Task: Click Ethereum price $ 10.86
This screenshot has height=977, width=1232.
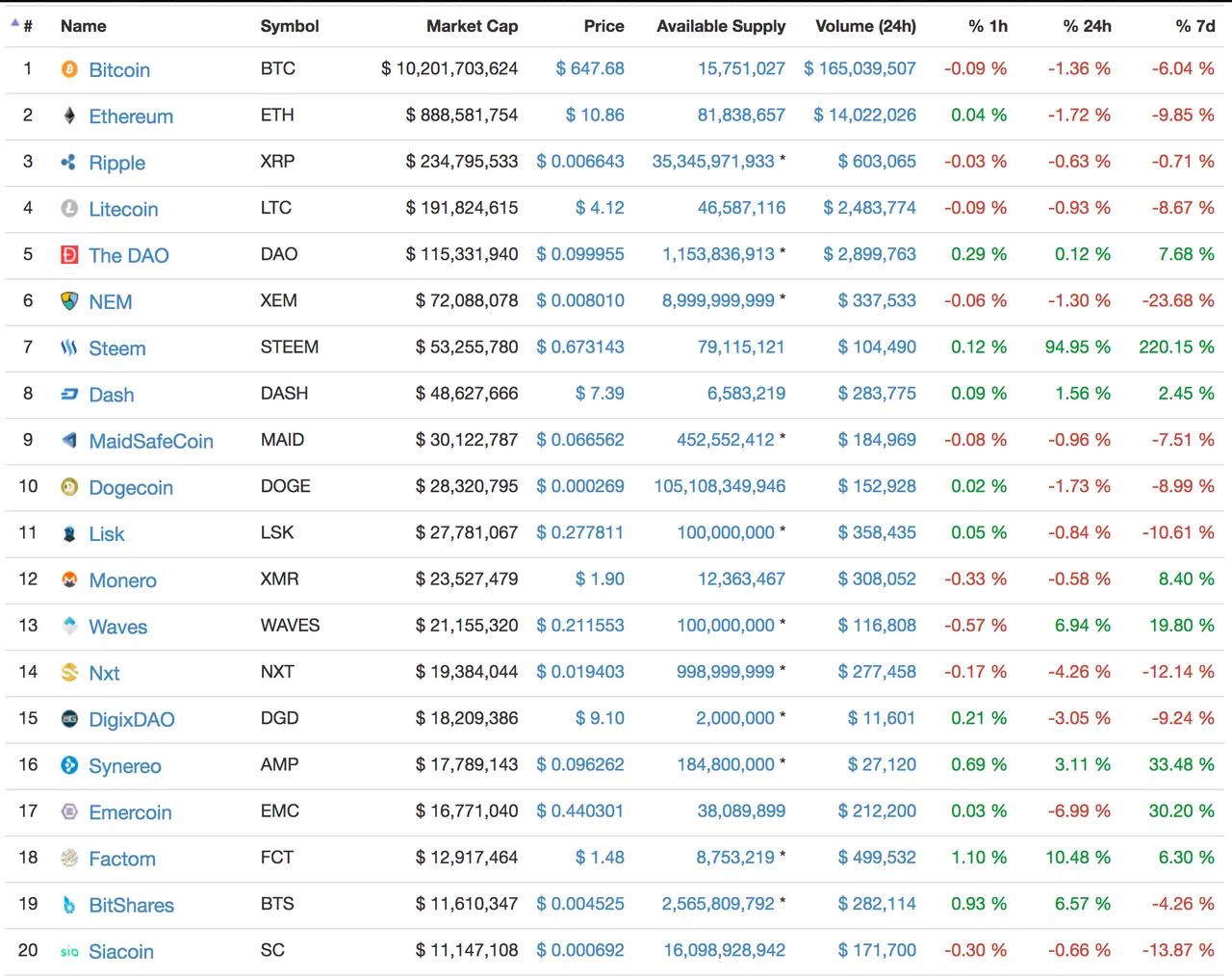Action: 595,115
